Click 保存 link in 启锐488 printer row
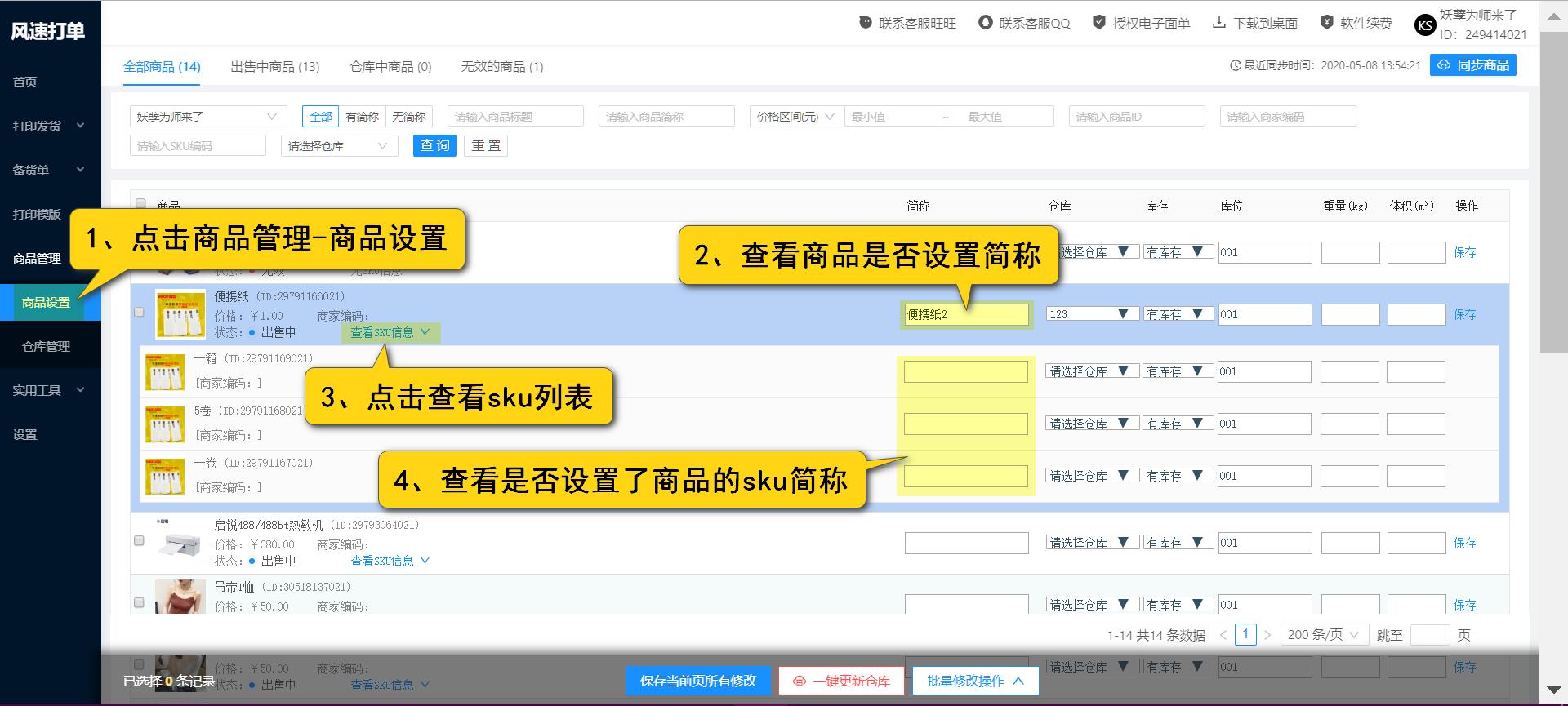This screenshot has height=706, width=1568. pyautogui.click(x=1464, y=543)
